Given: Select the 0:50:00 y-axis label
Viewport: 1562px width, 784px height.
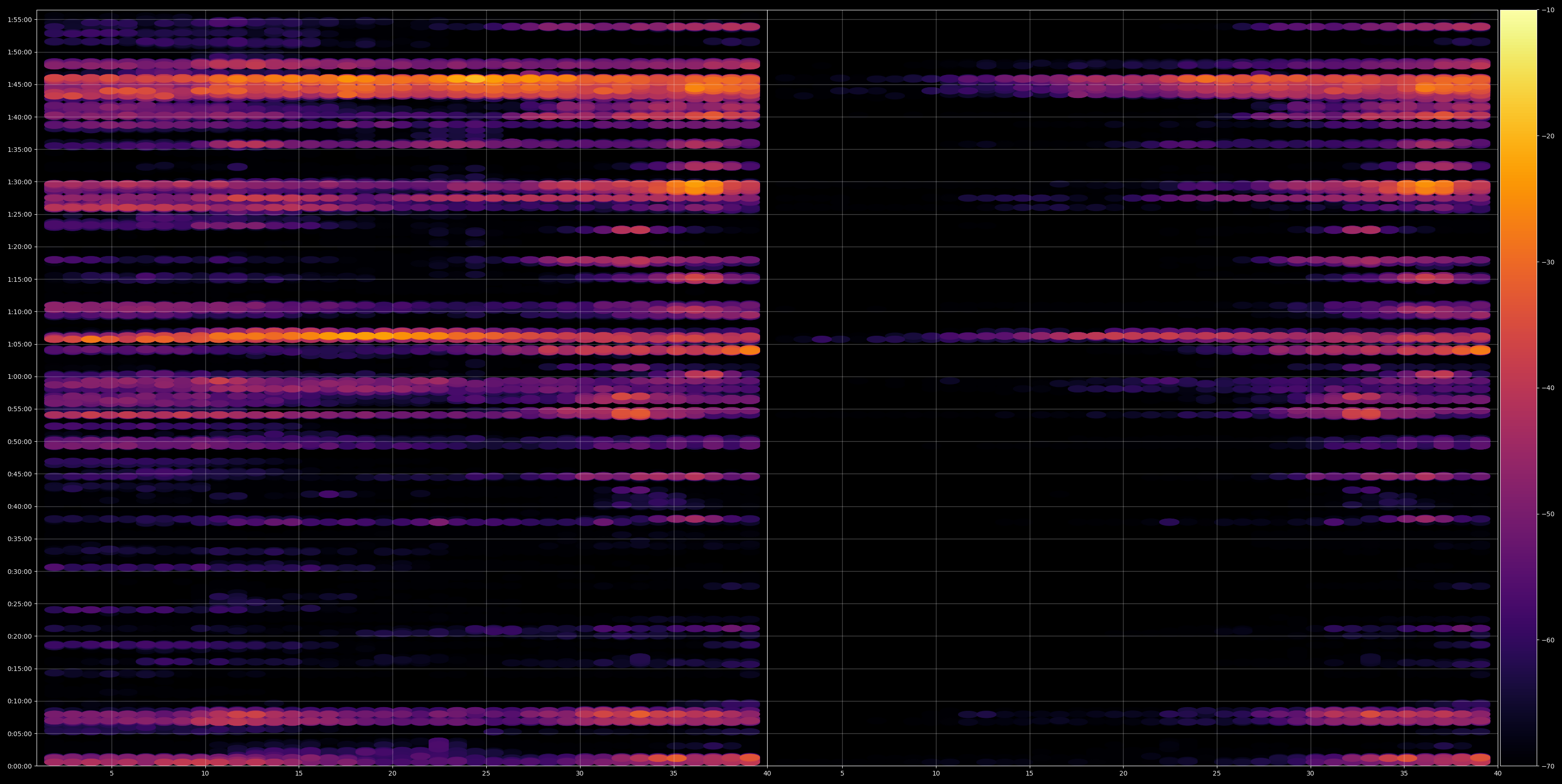Looking at the screenshot, I should (19, 441).
